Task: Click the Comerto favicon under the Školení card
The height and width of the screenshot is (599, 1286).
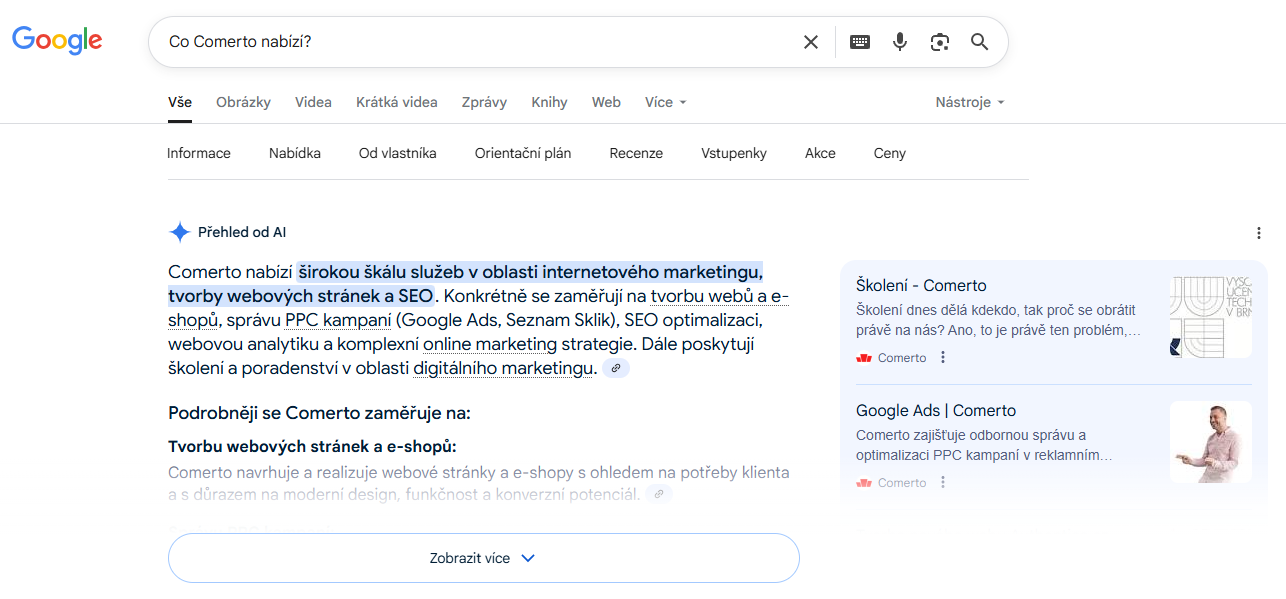Action: click(x=864, y=358)
